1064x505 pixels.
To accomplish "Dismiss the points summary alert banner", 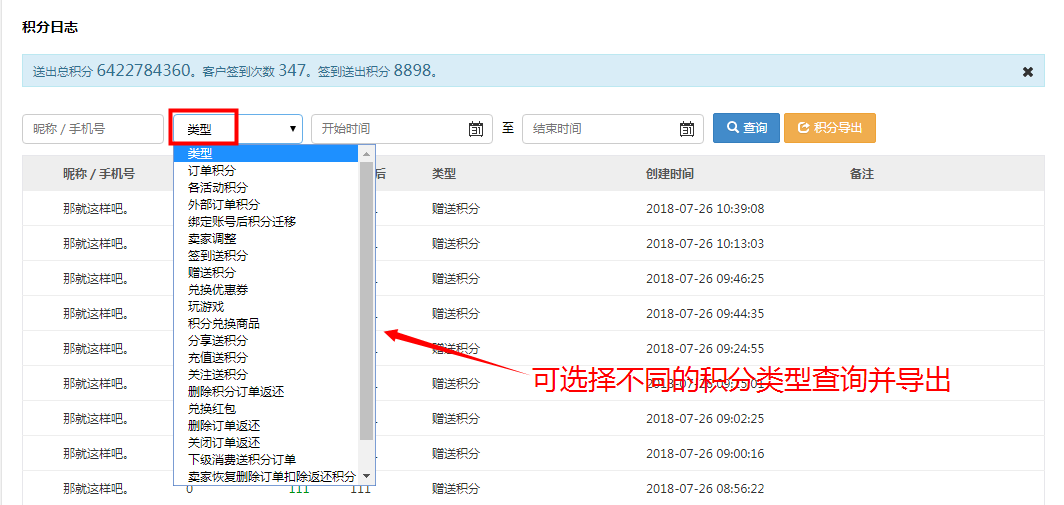I will pos(1027,71).
